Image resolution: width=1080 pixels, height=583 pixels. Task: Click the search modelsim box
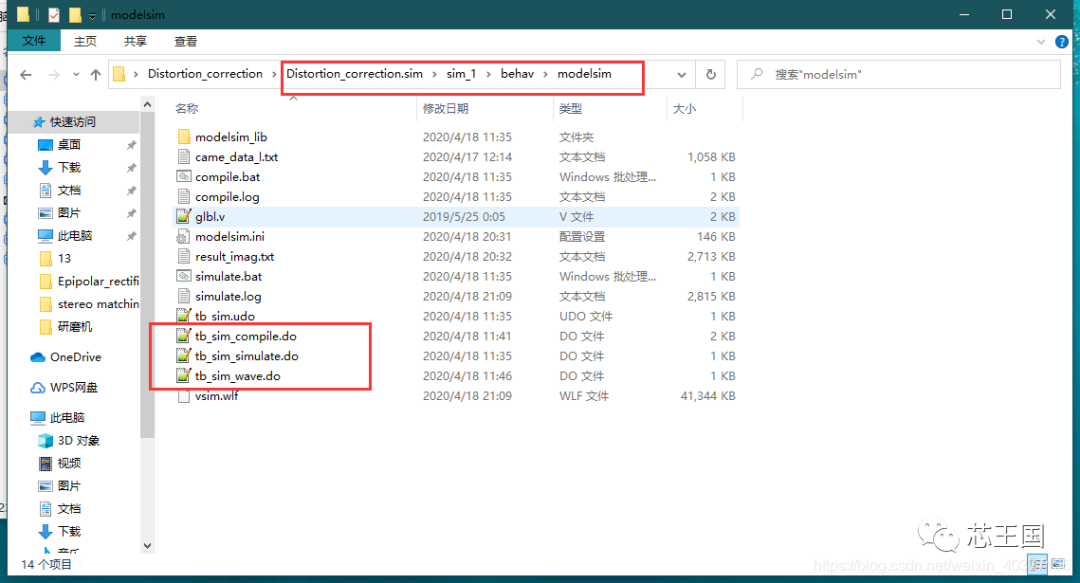pyautogui.click(x=899, y=74)
